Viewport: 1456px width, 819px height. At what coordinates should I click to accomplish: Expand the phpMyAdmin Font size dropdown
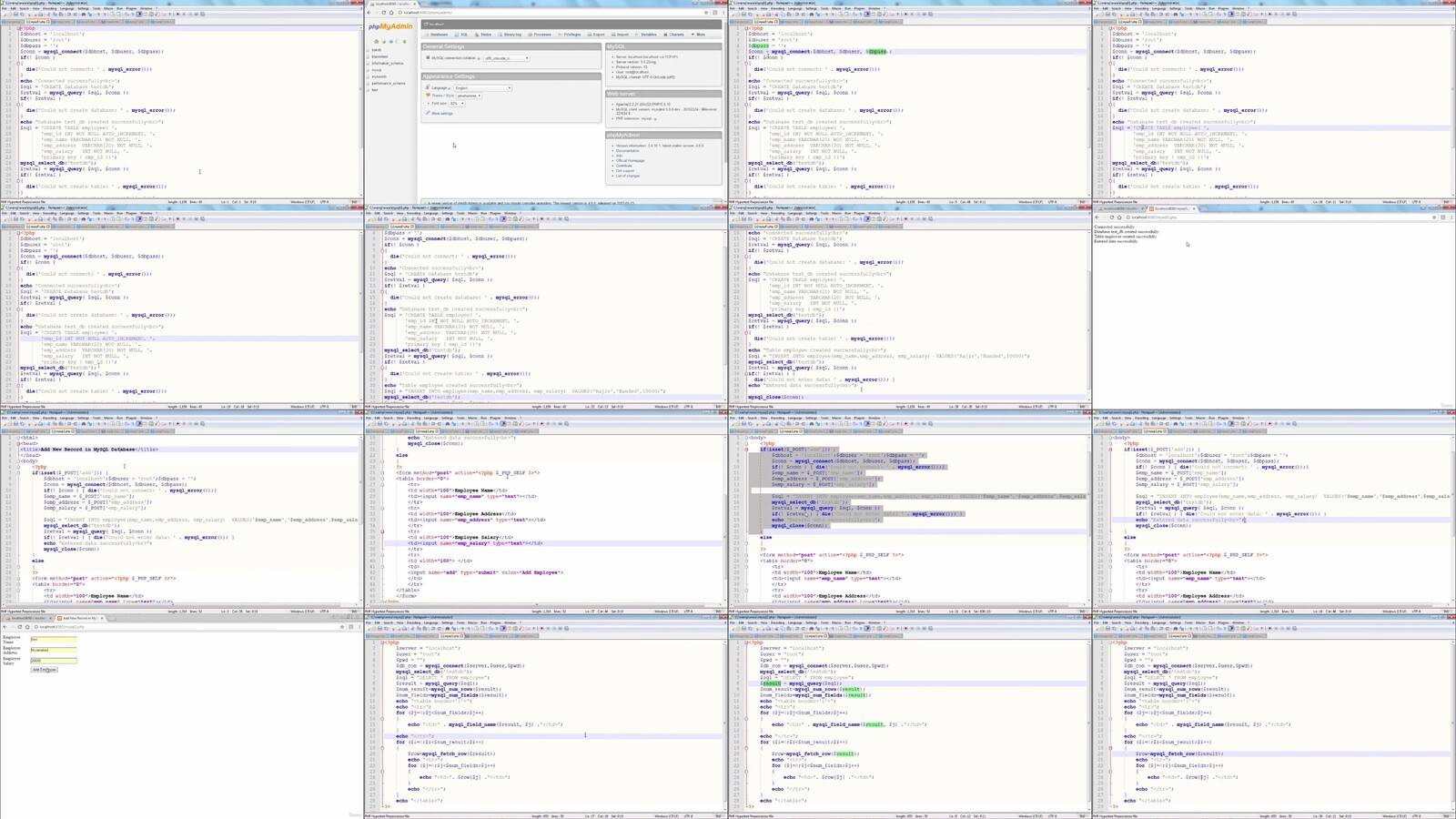point(457,104)
